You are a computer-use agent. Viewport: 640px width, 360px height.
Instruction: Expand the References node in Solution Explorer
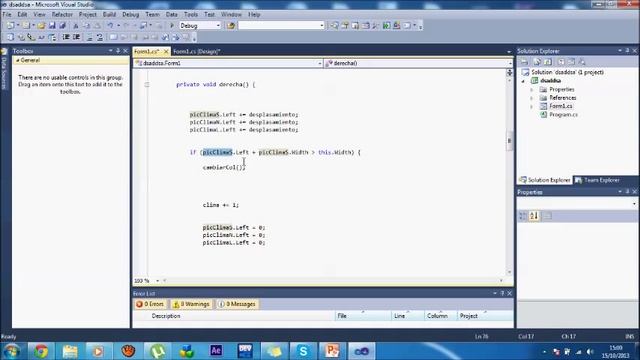(x=531, y=98)
